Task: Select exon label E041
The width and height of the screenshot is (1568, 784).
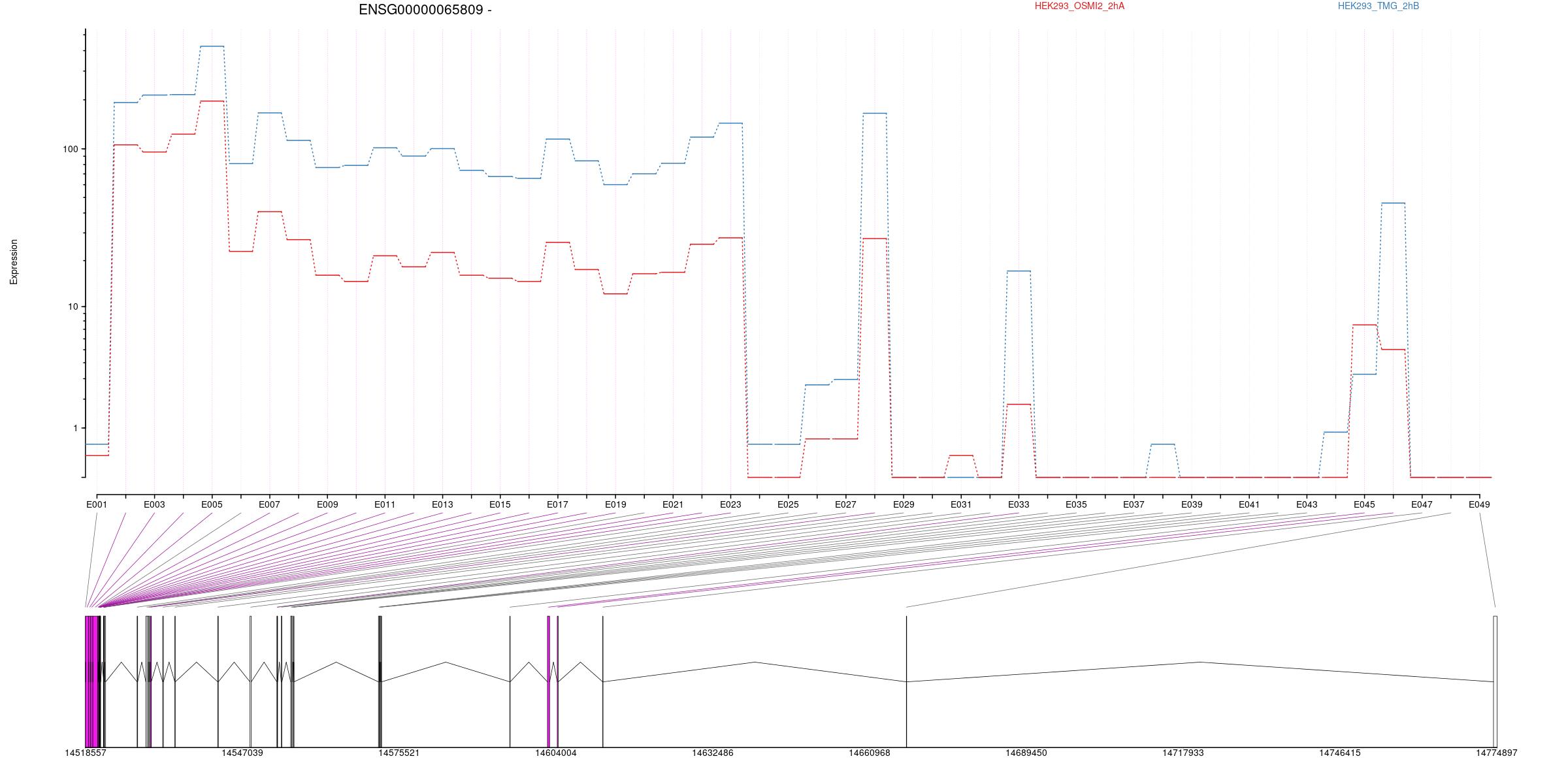Action: [x=1249, y=504]
